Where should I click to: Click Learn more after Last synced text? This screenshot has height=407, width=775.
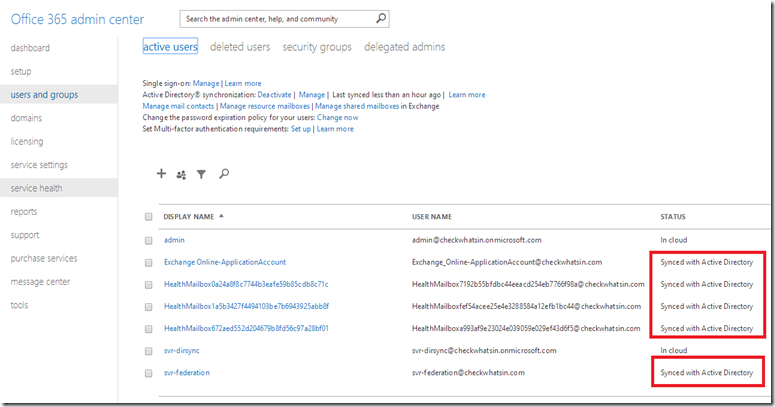click(x=467, y=94)
